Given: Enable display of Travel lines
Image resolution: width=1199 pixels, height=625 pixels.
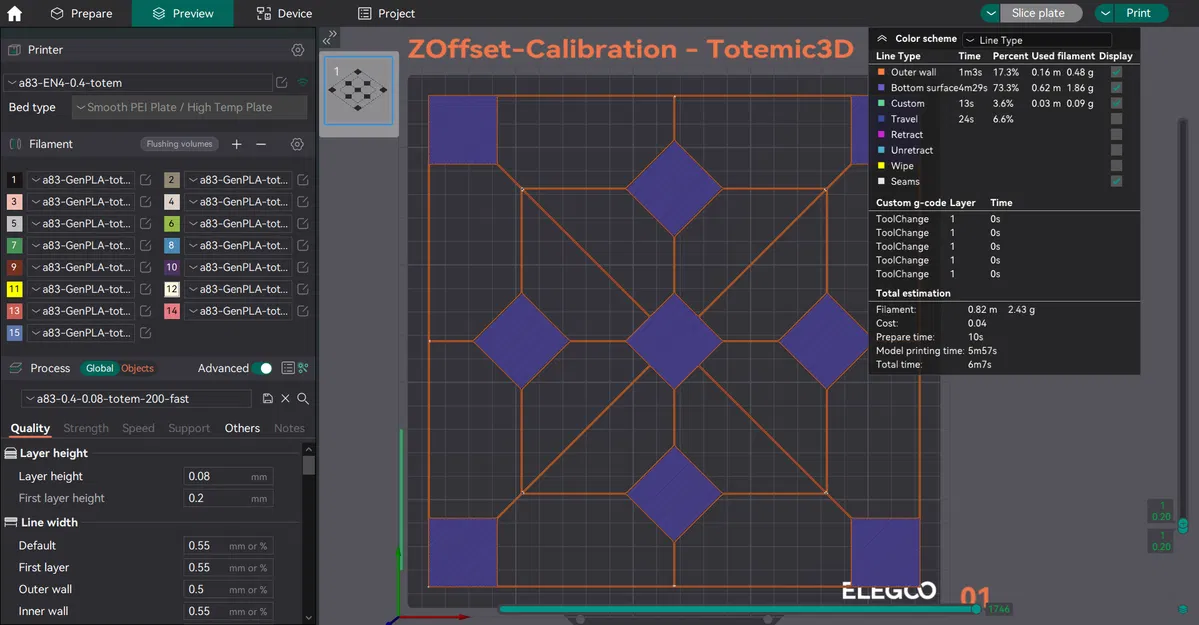Looking at the screenshot, I should [1116, 119].
